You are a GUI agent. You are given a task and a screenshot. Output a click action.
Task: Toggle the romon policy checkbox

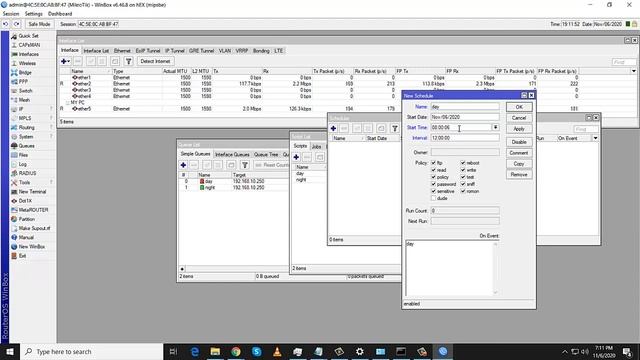pos(463,191)
